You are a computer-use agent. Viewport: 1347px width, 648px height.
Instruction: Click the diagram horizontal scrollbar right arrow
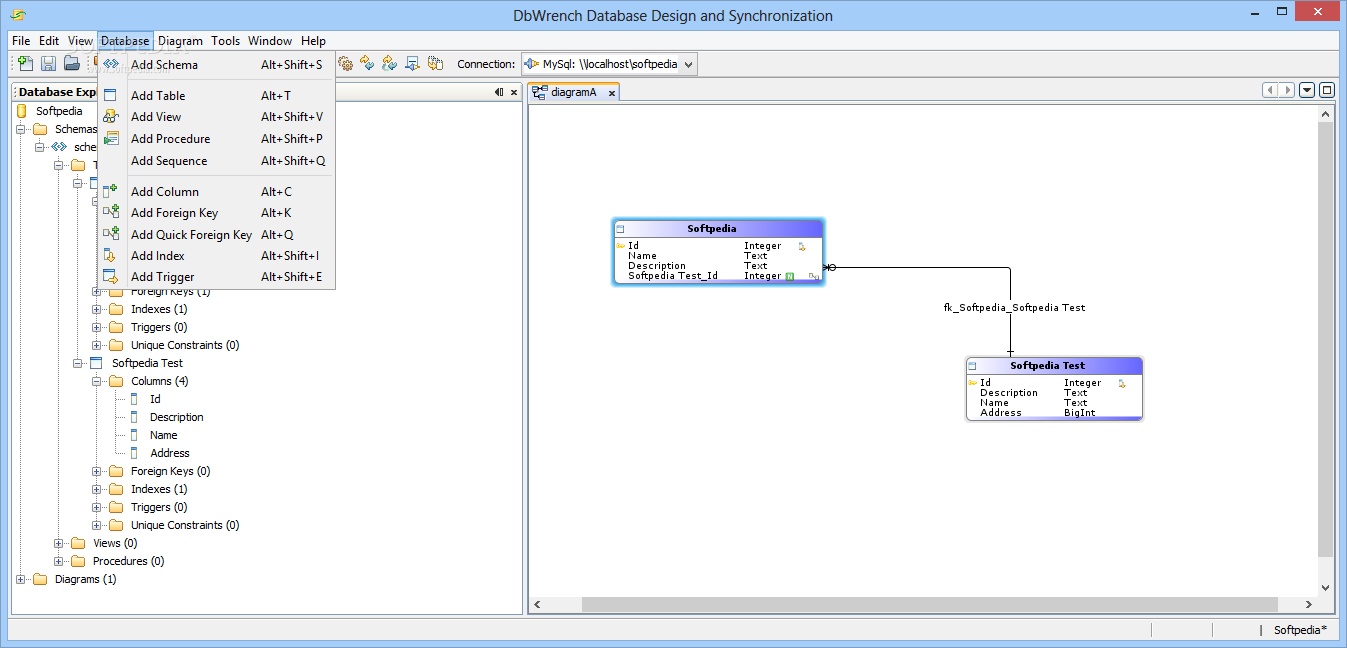pos(1309,605)
